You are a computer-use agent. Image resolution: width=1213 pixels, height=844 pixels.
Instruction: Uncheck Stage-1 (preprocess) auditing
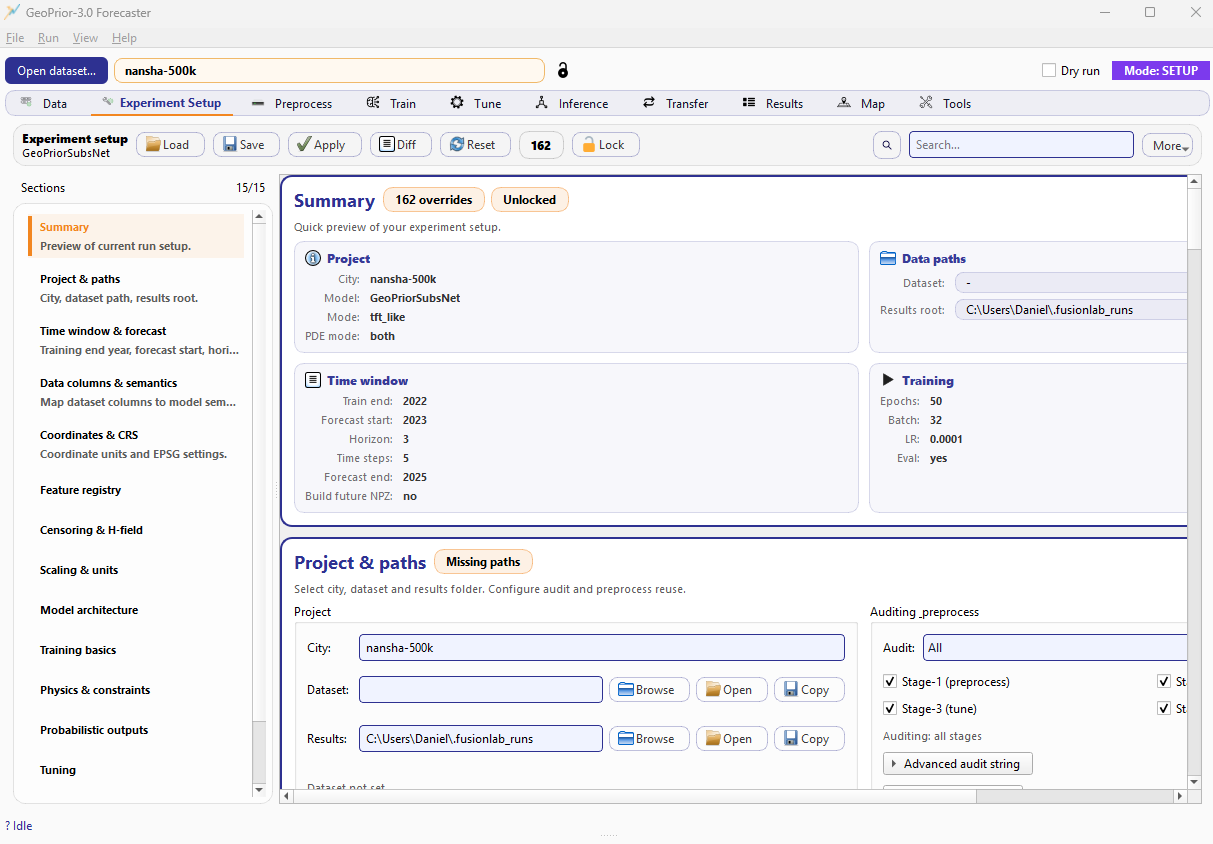890,682
